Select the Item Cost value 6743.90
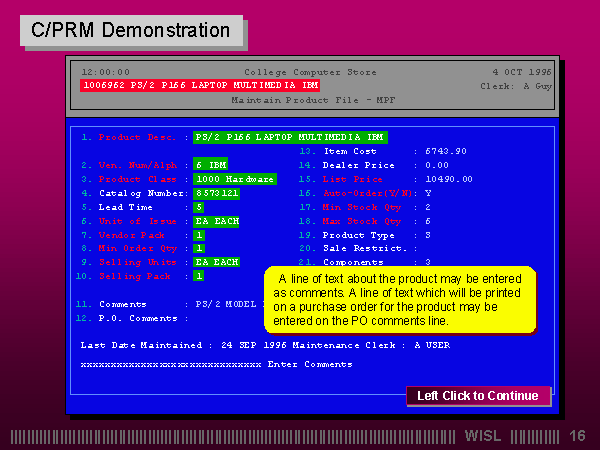Viewport: 600px width, 450px height. tap(445, 150)
